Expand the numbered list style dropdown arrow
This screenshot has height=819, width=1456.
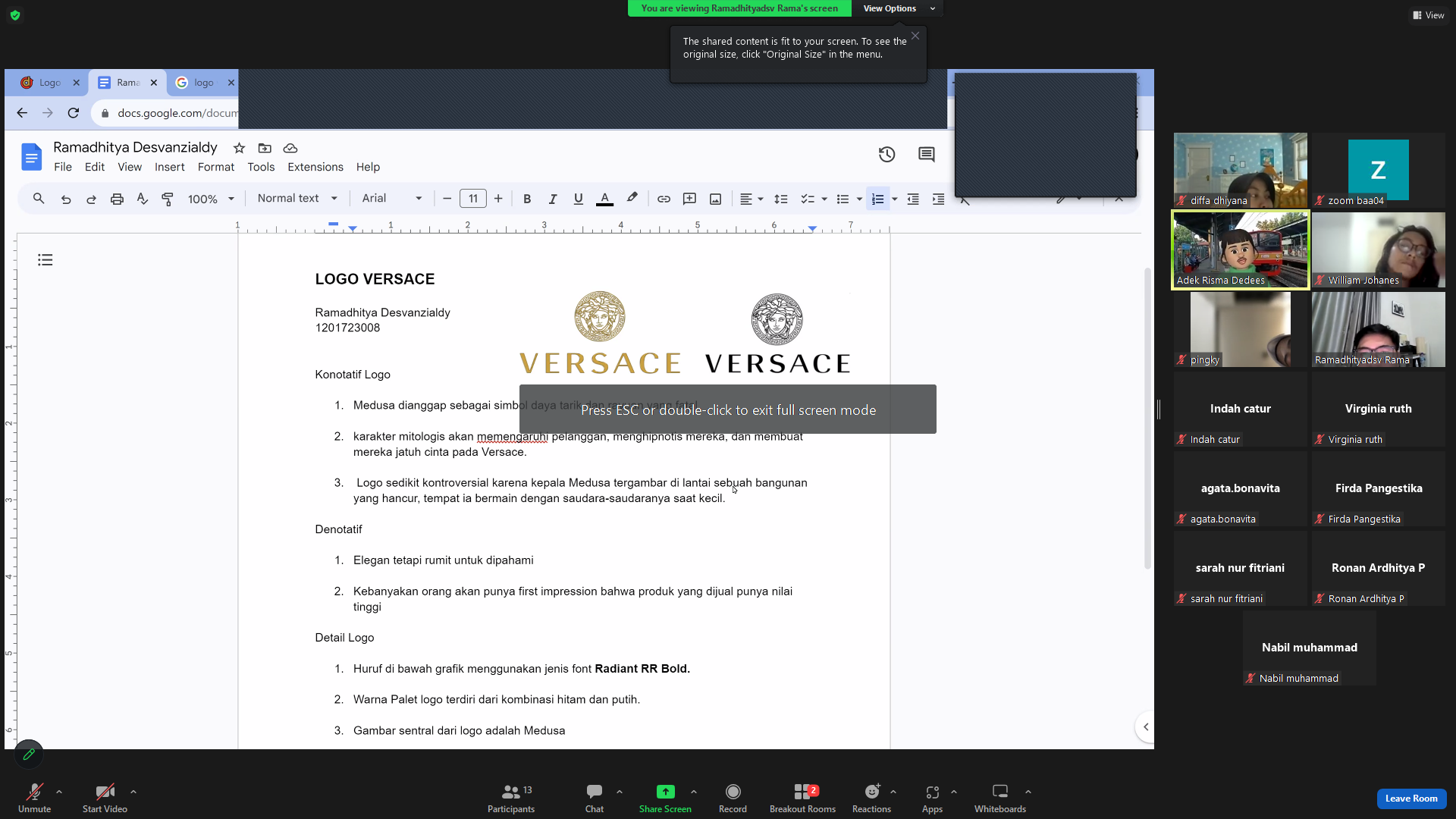895,199
